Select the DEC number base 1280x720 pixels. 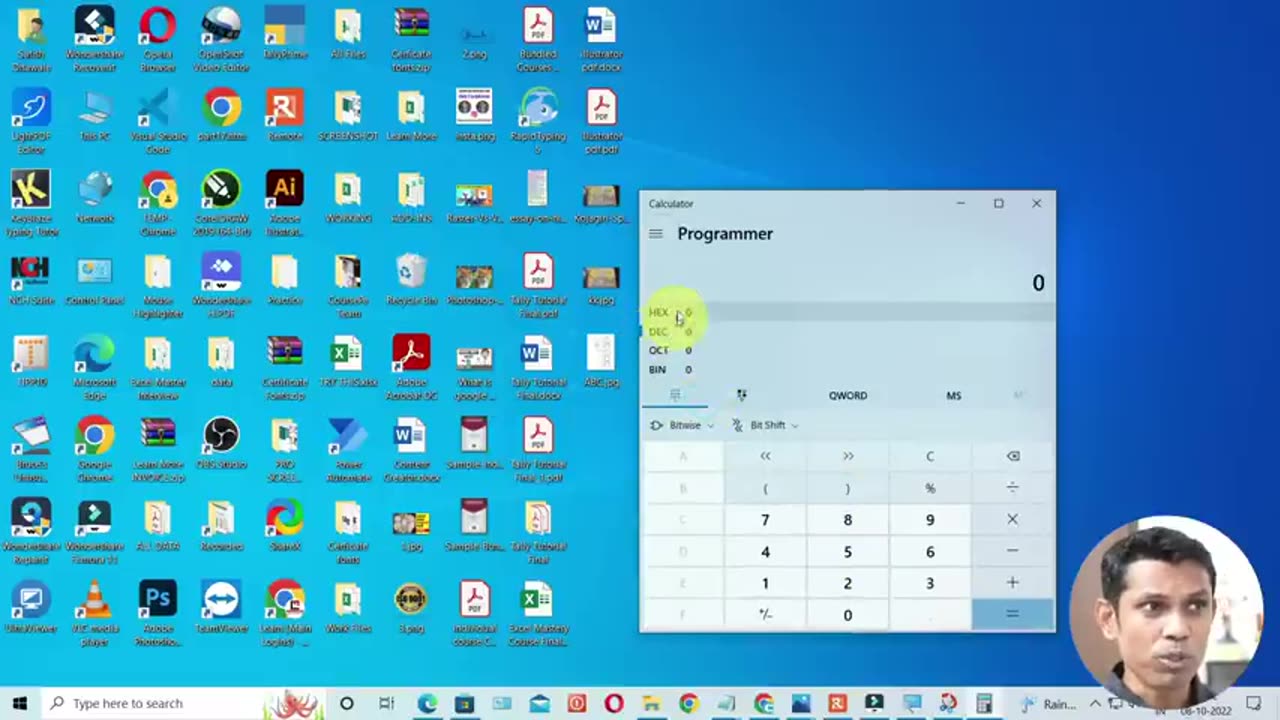click(x=847, y=331)
